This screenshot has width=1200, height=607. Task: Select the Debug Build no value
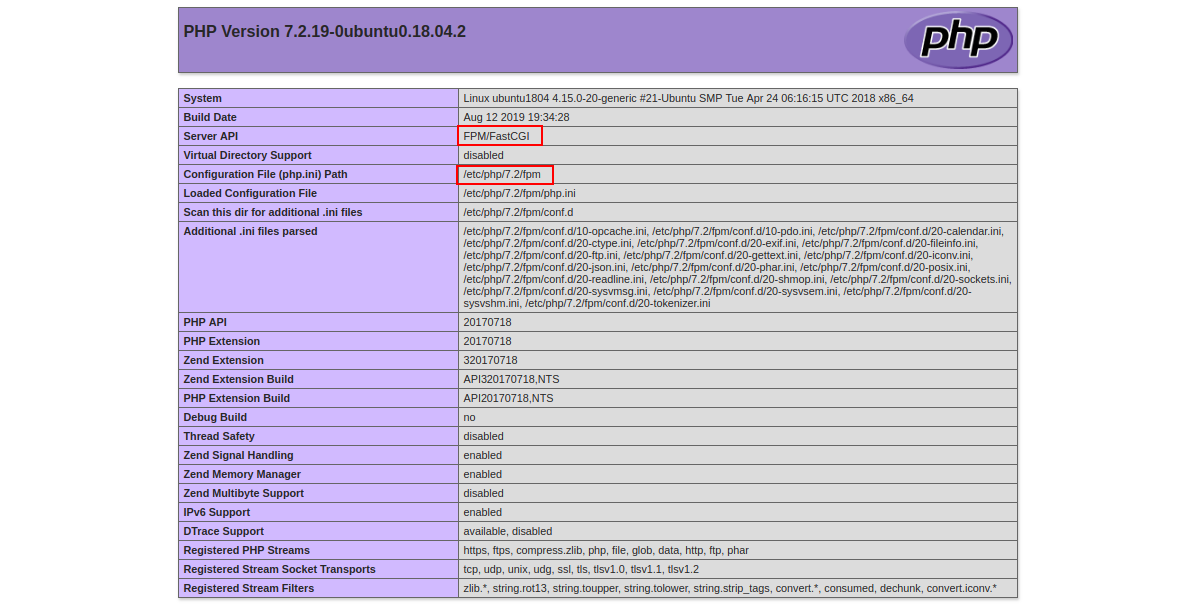(469, 417)
